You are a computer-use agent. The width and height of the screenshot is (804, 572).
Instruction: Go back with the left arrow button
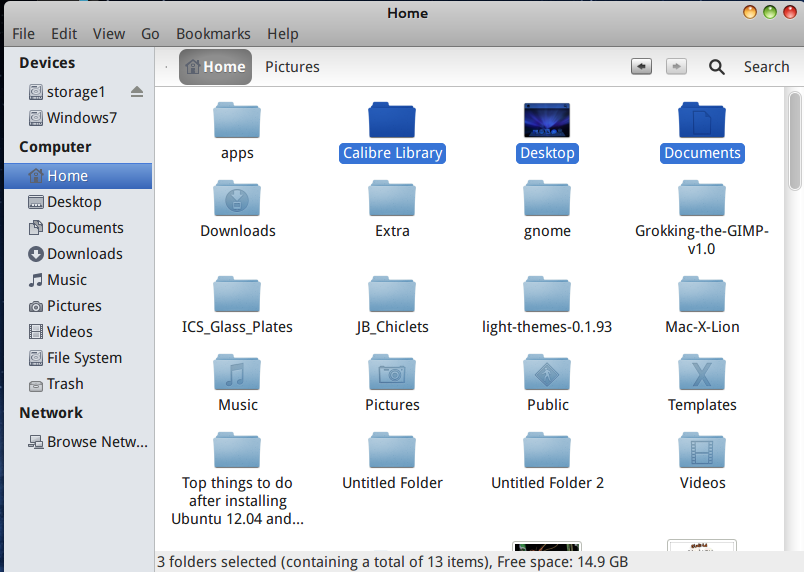[641, 67]
